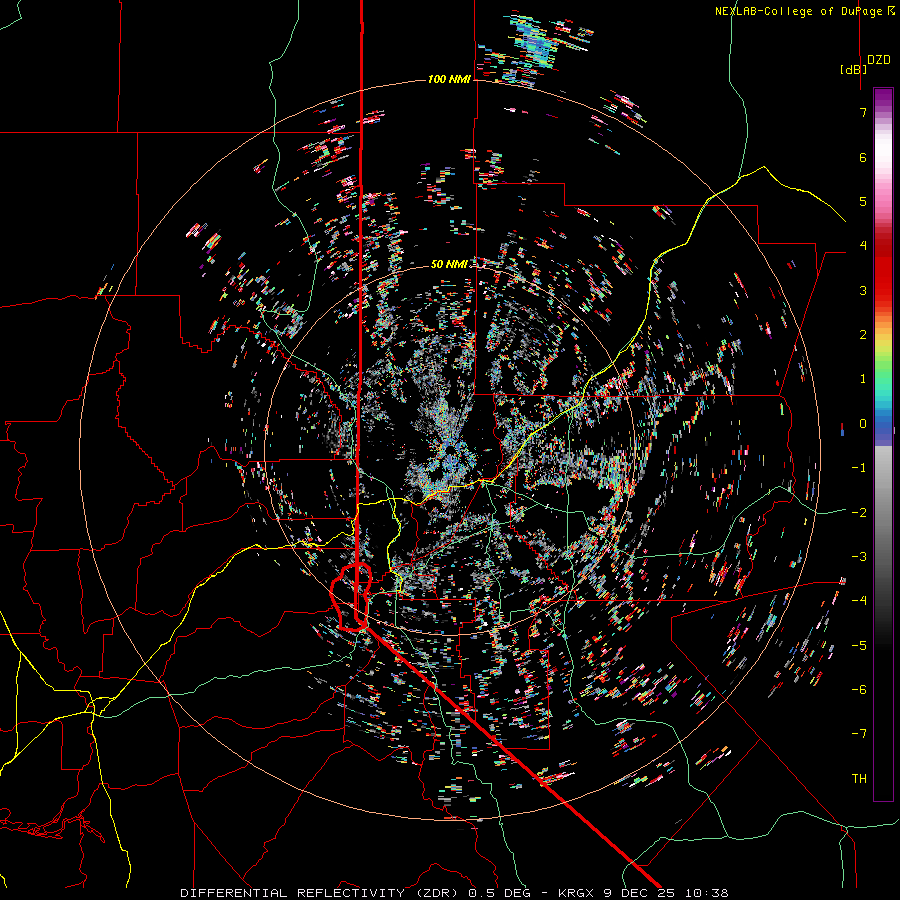Image resolution: width=900 pixels, height=900 pixels.
Task: Select the 7 value on the dB scale
Action: coord(863,112)
